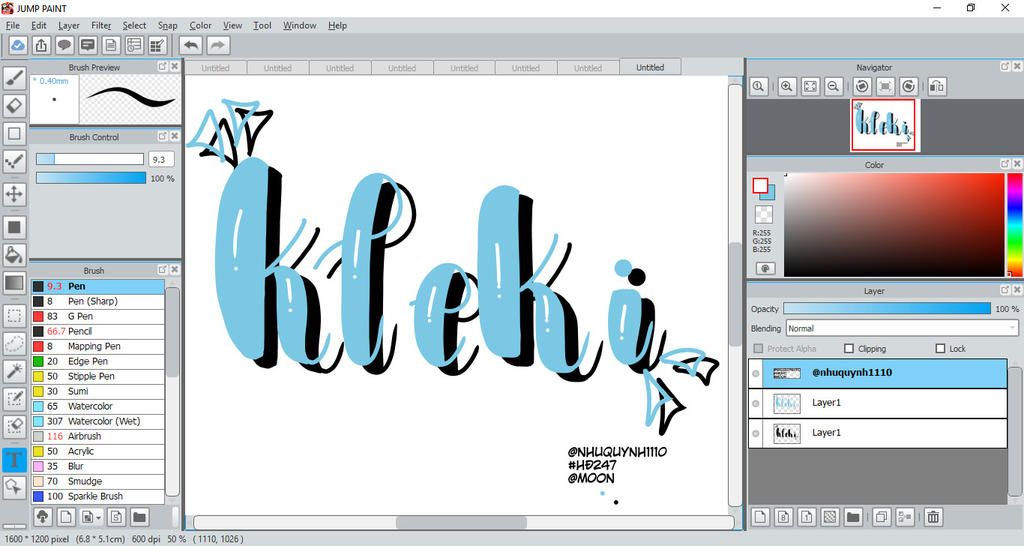Close the Color panel
1024x546 pixels.
tap(1017, 165)
